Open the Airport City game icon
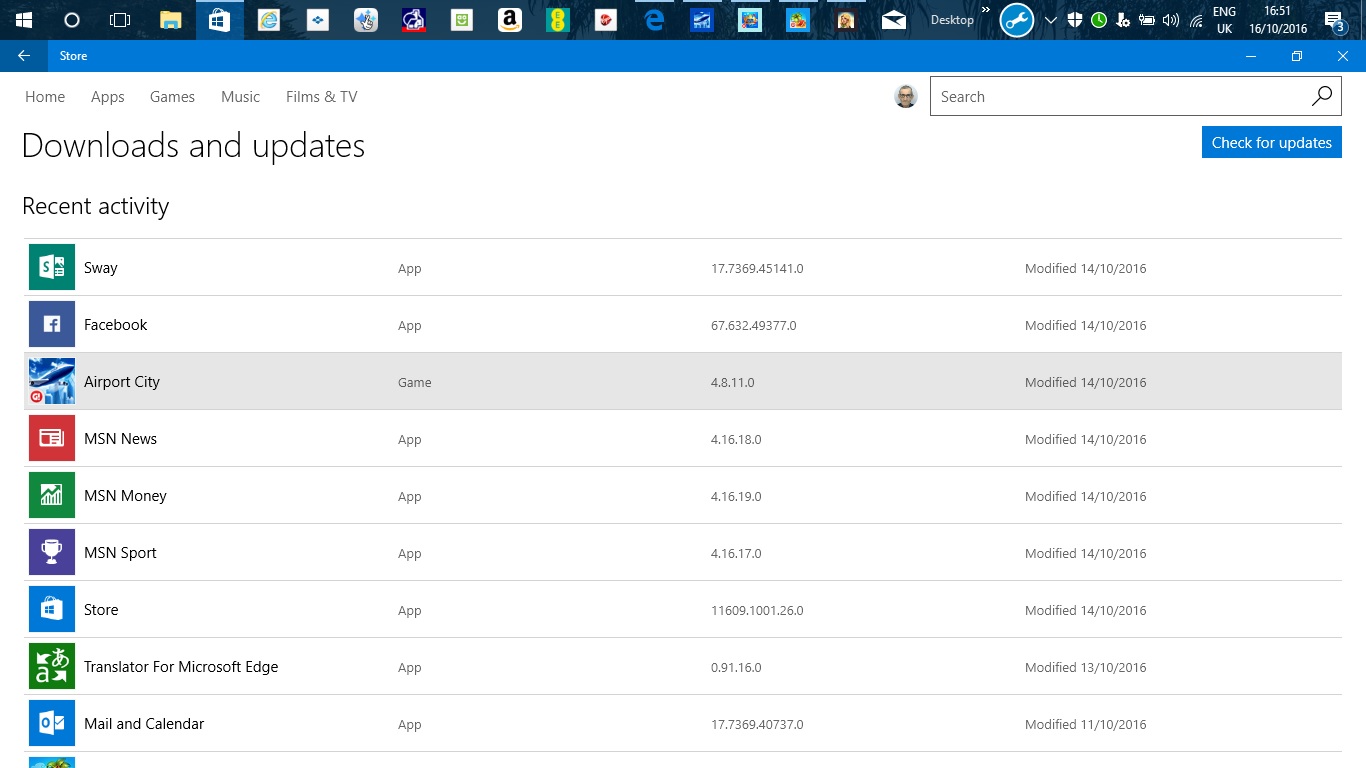1366x768 pixels. click(x=52, y=381)
